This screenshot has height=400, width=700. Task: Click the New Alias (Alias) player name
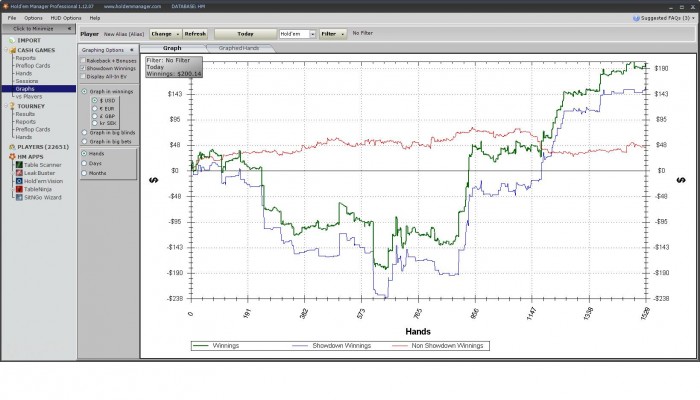[x=124, y=34]
